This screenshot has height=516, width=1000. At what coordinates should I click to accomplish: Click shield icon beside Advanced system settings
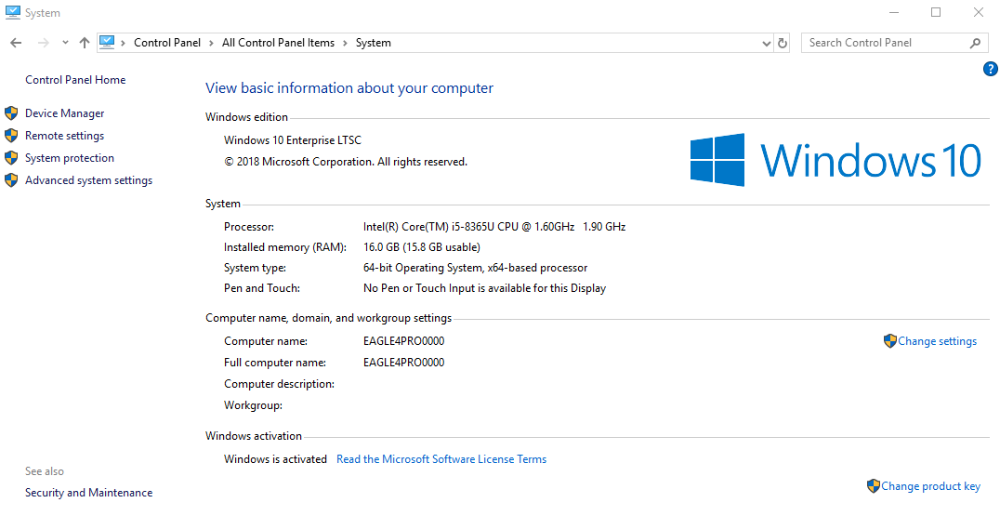[x=11, y=181]
